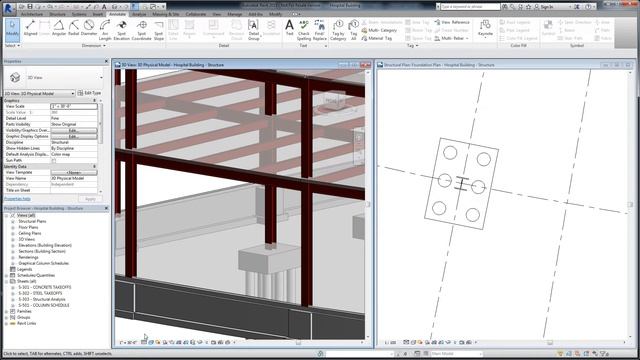This screenshot has width=640, height=360.
Task: Choose the Aligned dimension tool
Action: pyautogui.click(x=30, y=29)
